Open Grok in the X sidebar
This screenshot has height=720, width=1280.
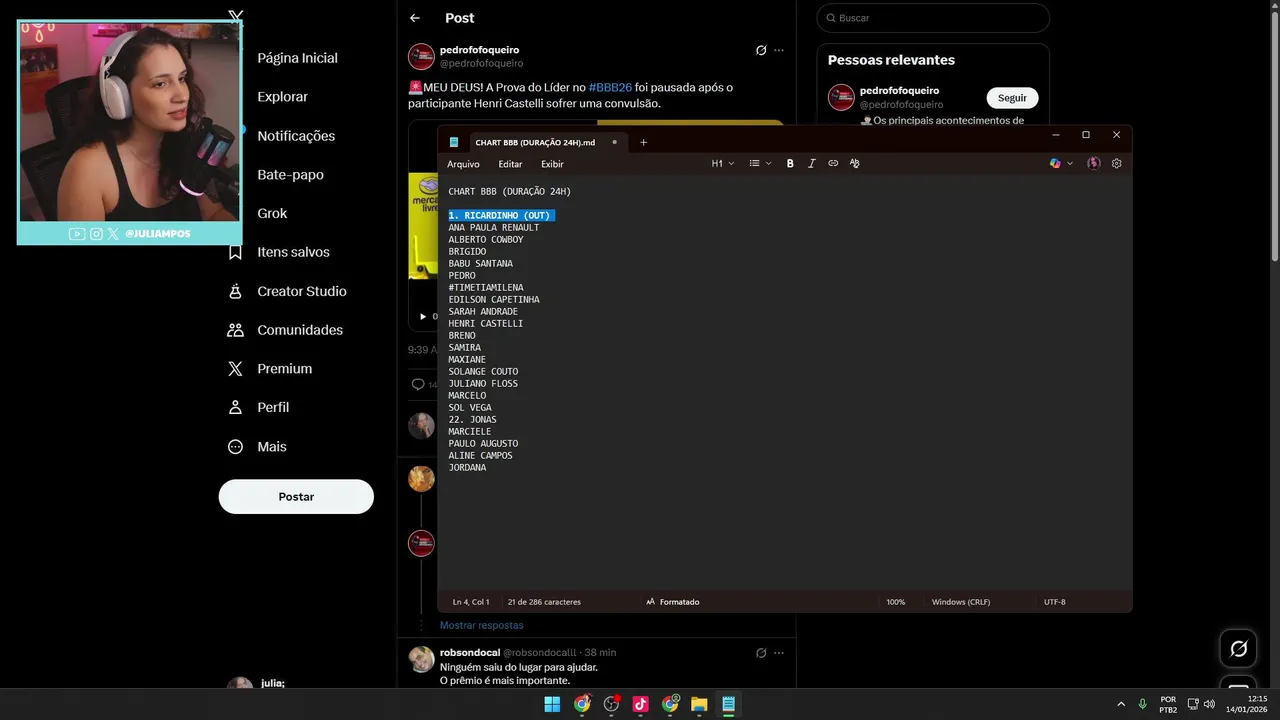tap(272, 213)
